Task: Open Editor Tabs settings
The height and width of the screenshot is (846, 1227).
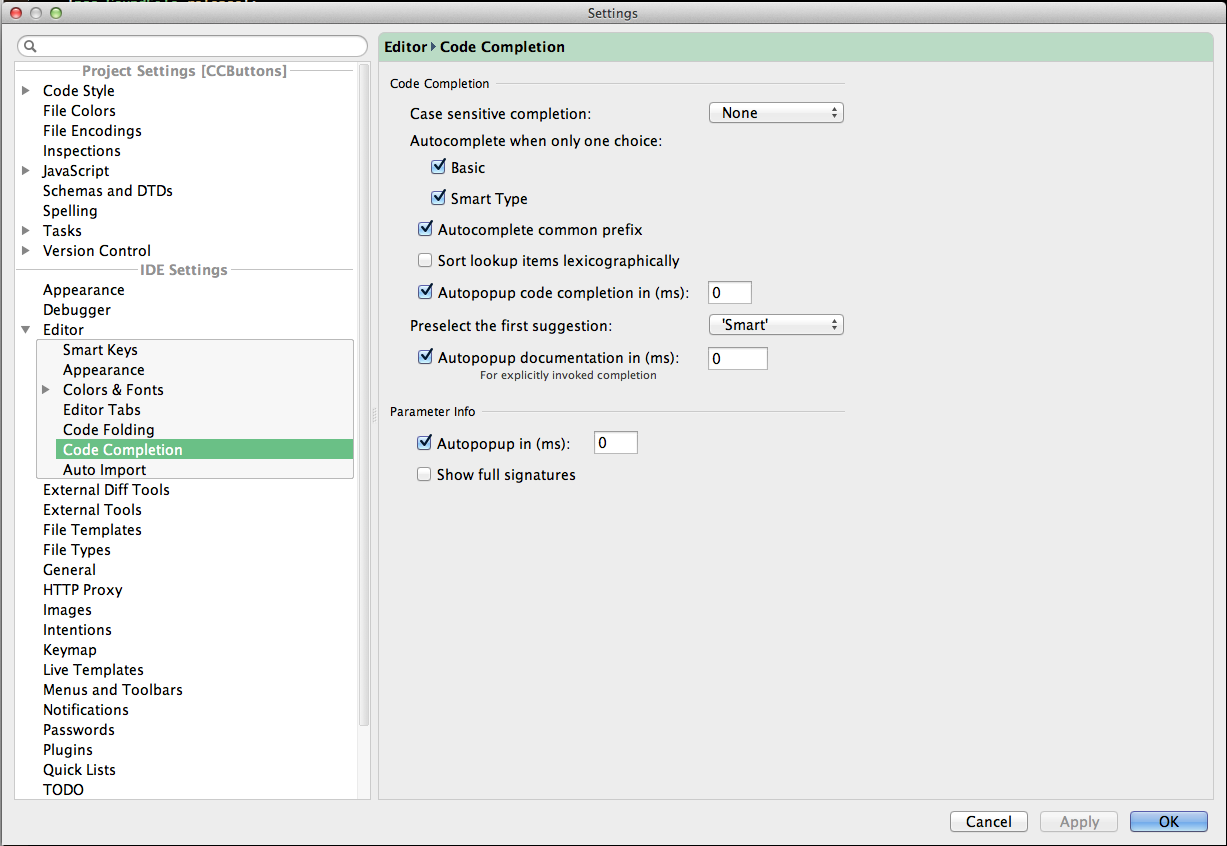Action: point(102,410)
